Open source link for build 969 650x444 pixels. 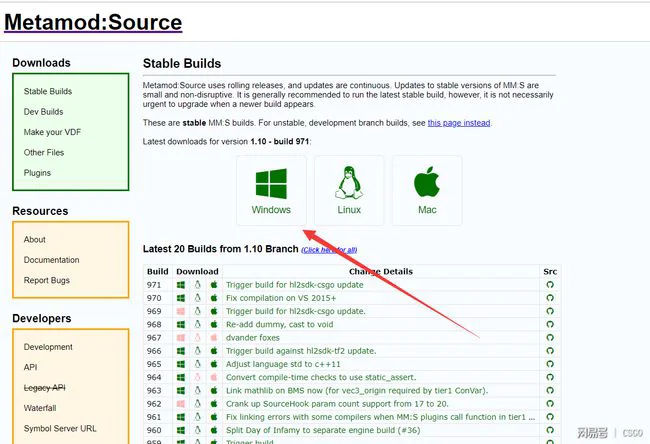coord(550,311)
